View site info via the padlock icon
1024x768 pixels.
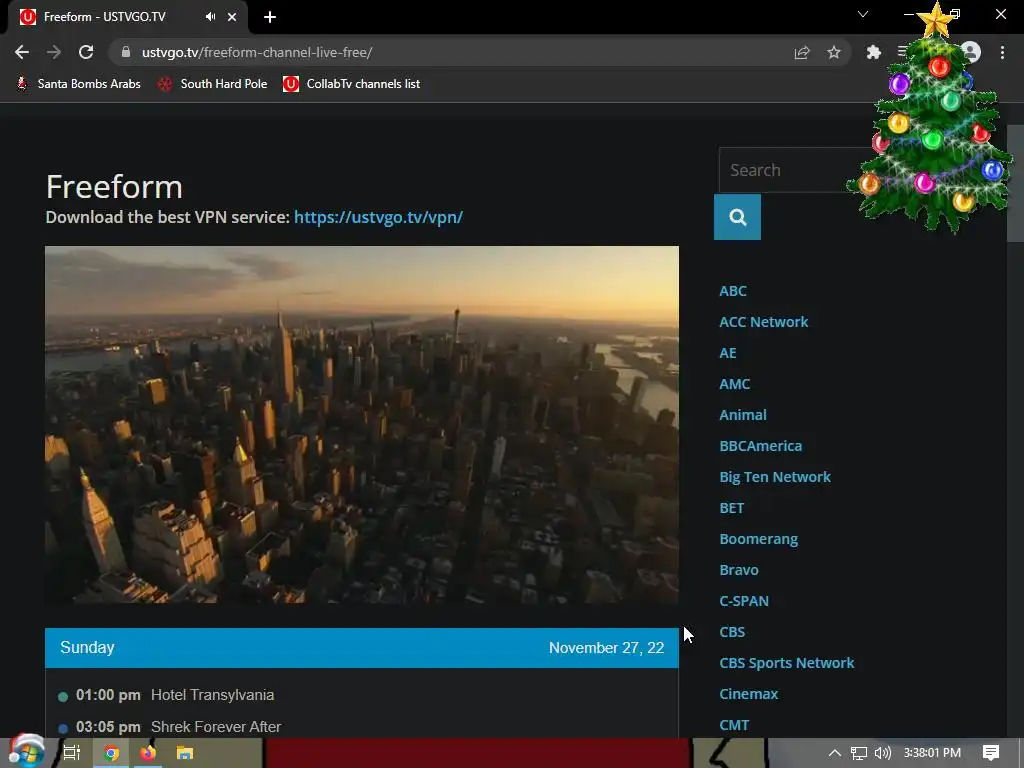coord(126,52)
